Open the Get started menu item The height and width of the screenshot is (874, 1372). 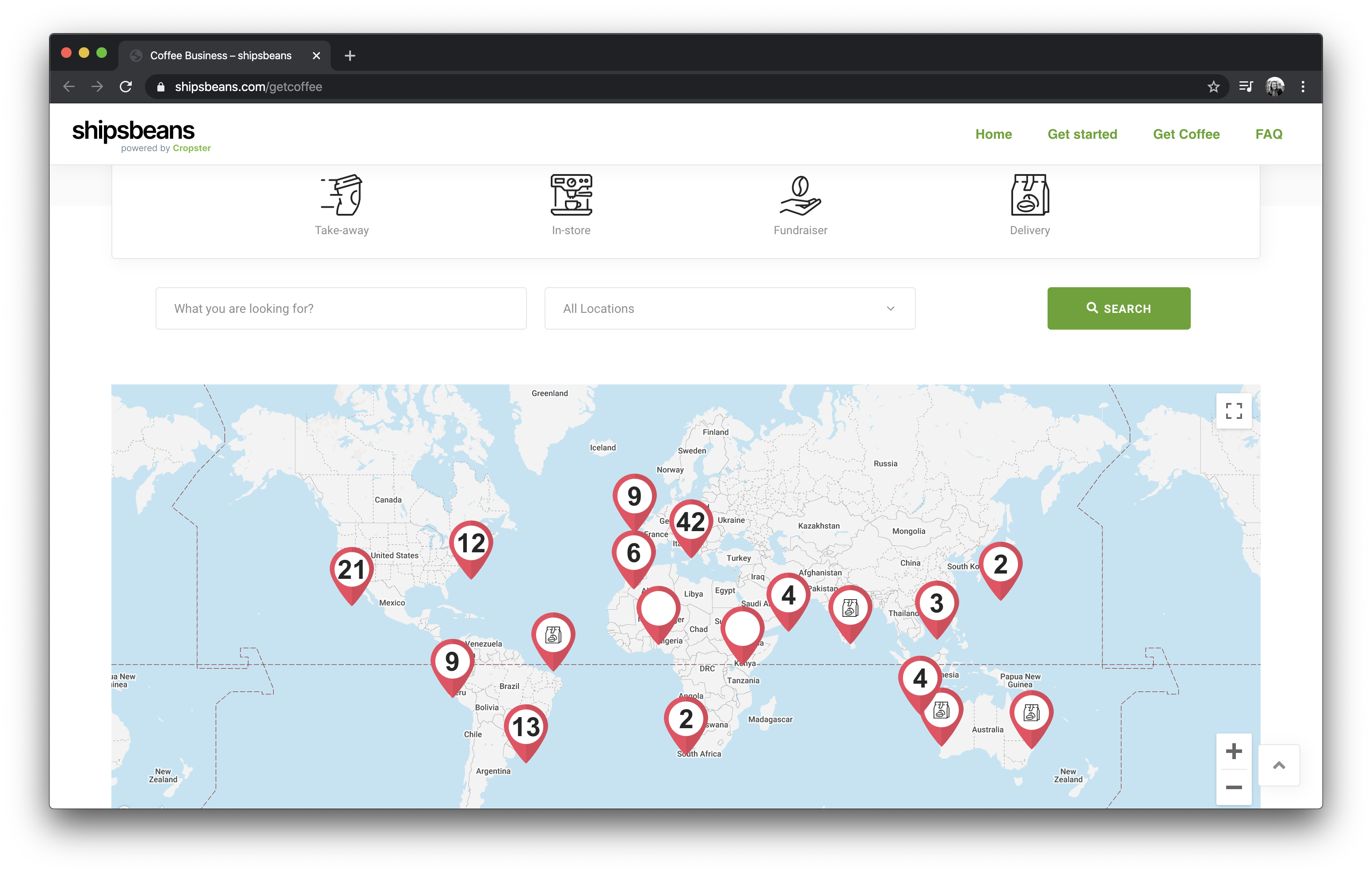click(x=1082, y=134)
